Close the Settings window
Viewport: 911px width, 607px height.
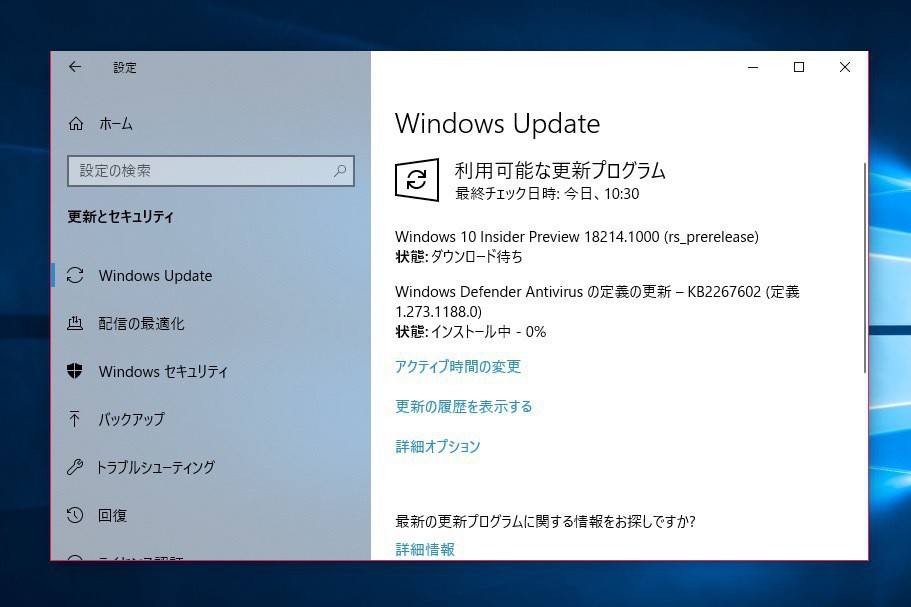pyautogui.click(x=845, y=67)
